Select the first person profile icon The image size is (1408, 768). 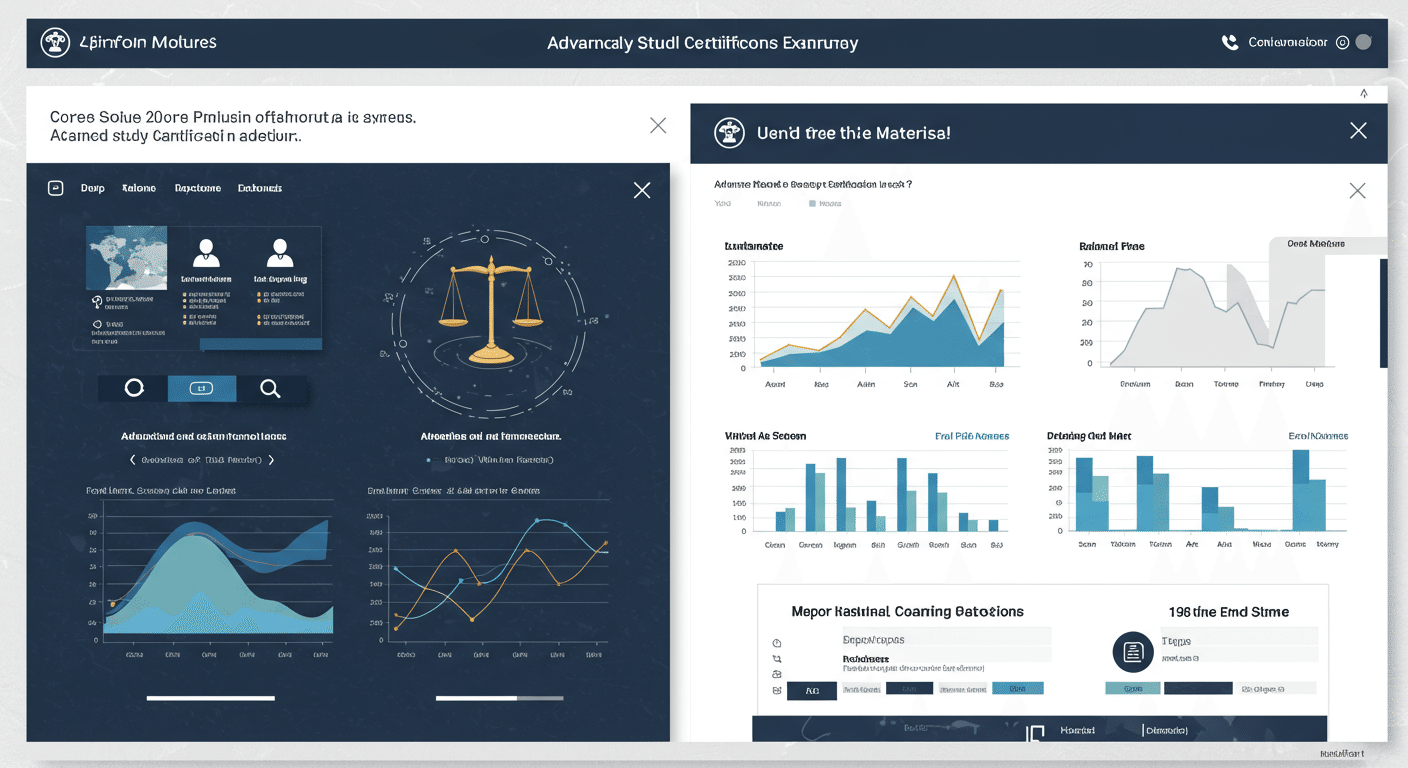(x=206, y=252)
